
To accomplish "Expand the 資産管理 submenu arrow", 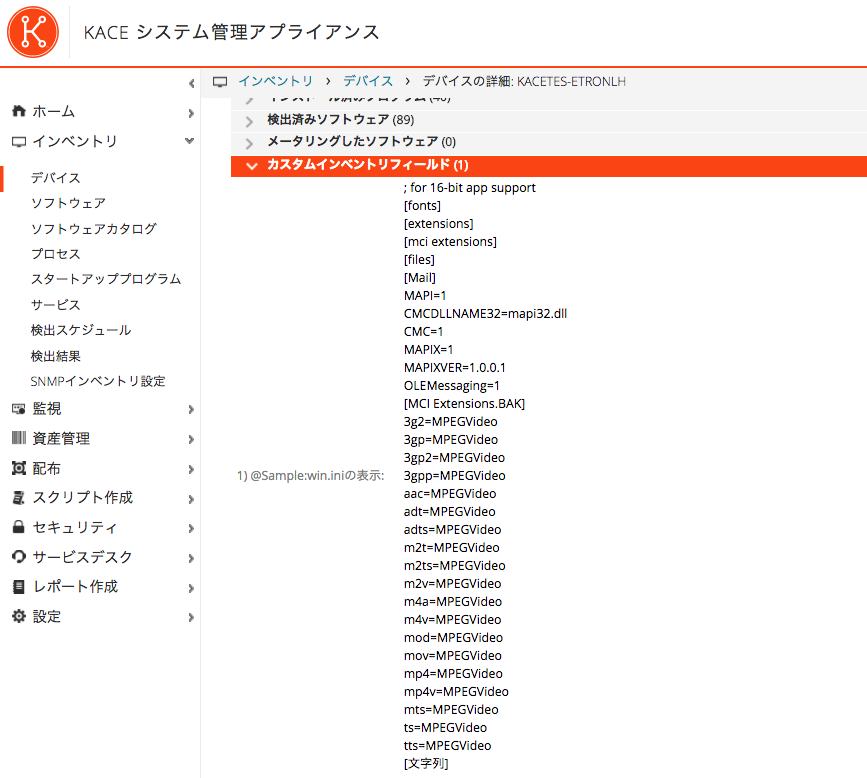I will click(191, 440).
